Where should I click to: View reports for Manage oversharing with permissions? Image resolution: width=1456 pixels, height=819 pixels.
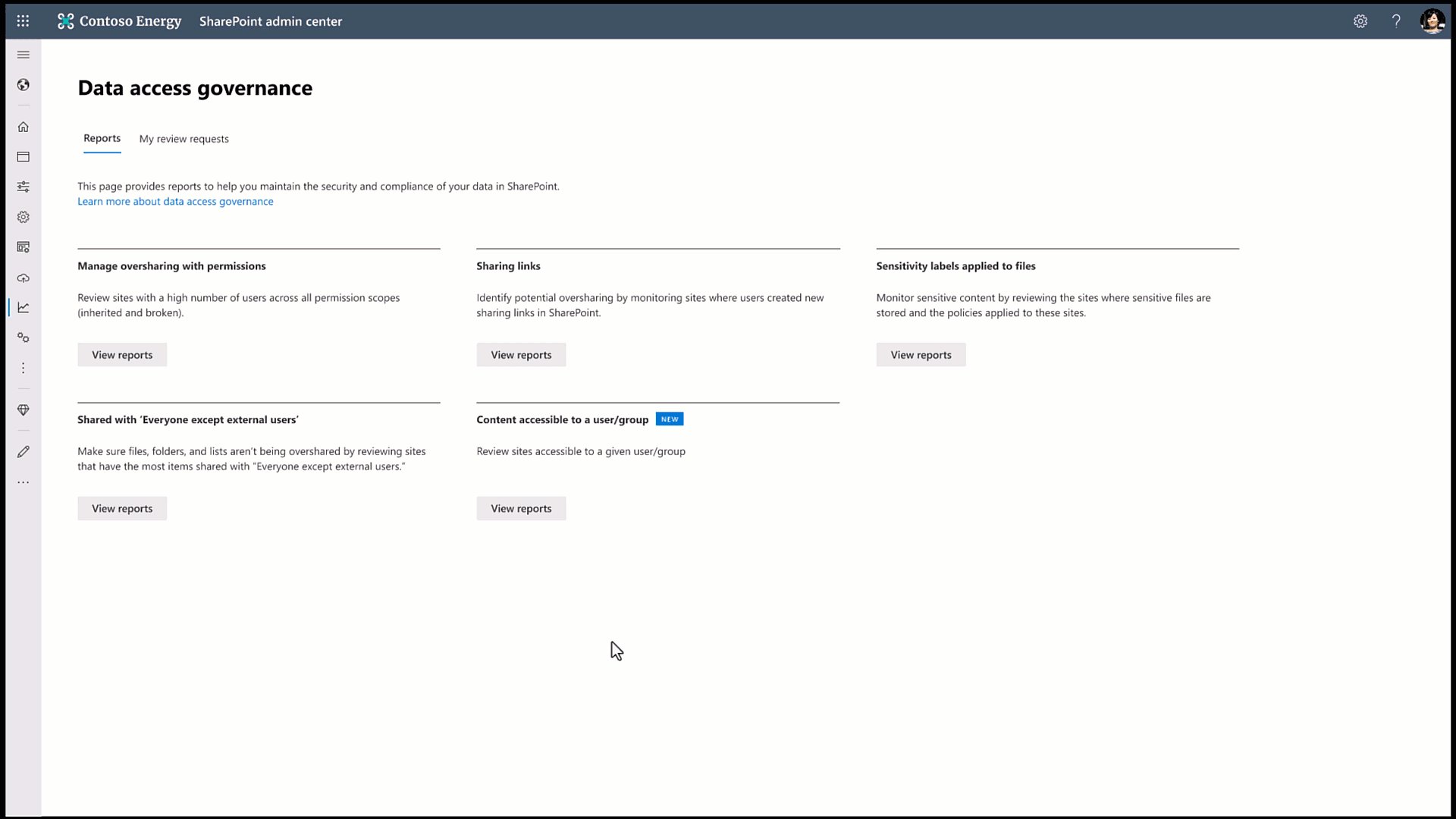[121, 354]
